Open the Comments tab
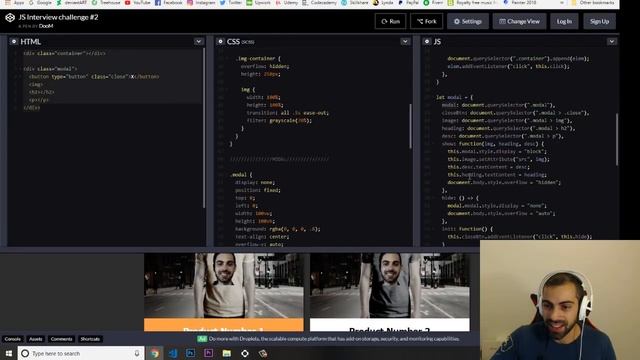Screen dimensions: 640x360 click(61, 339)
